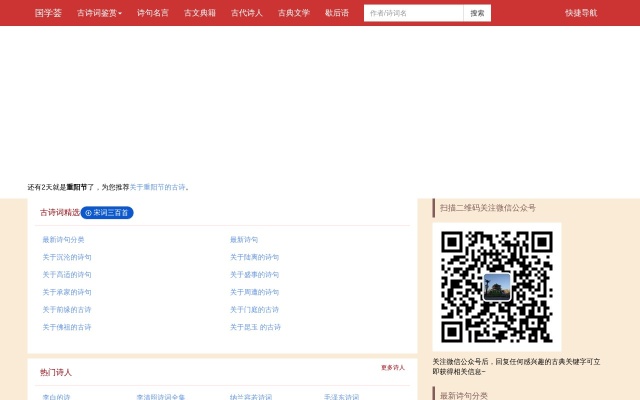This screenshot has width=640, height=400.
Task: Open the 关于佛祖的古诗 link
Action: pyautogui.click(x=66, y=327)
